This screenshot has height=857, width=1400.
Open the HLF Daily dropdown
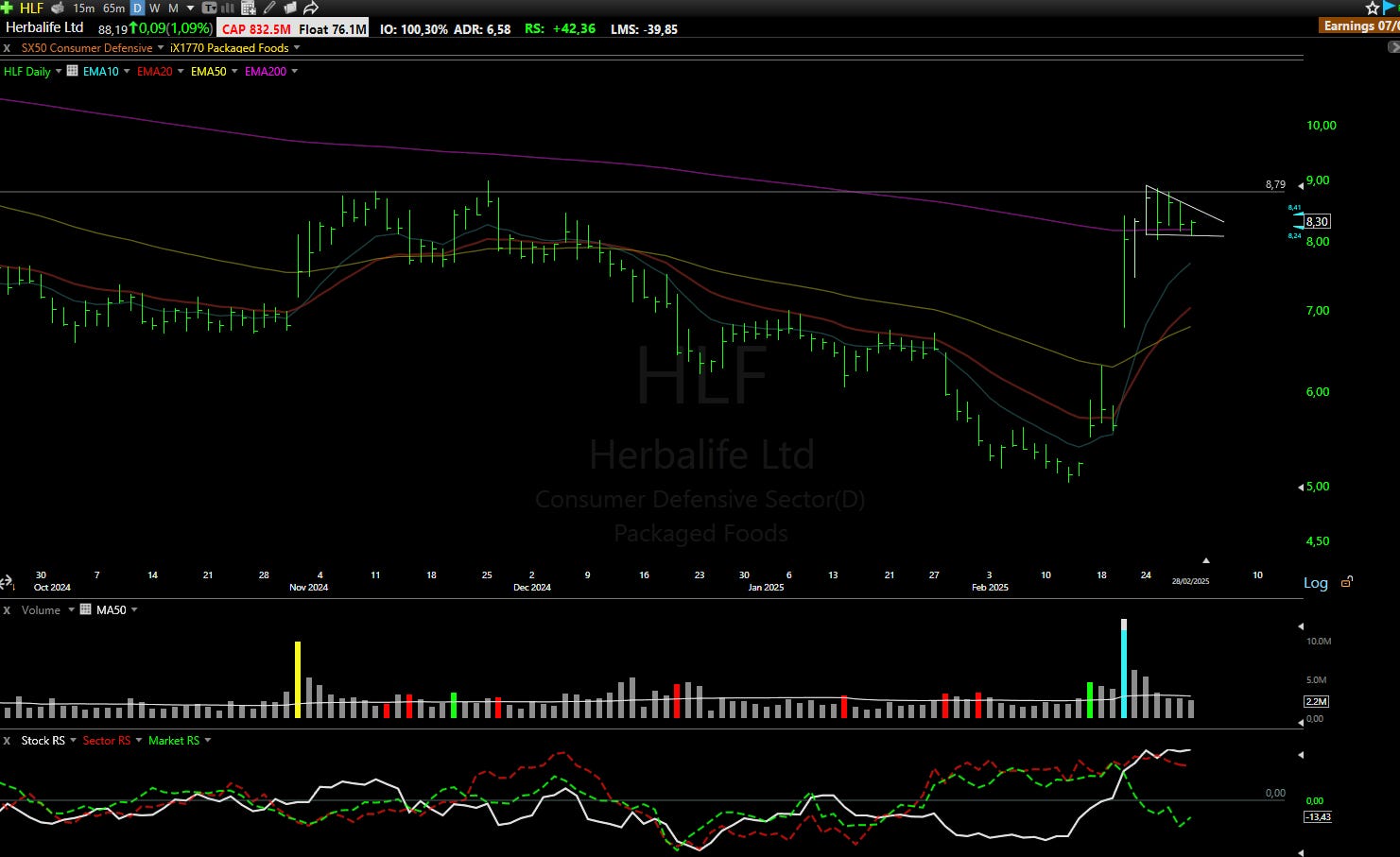tap(59, 71)
